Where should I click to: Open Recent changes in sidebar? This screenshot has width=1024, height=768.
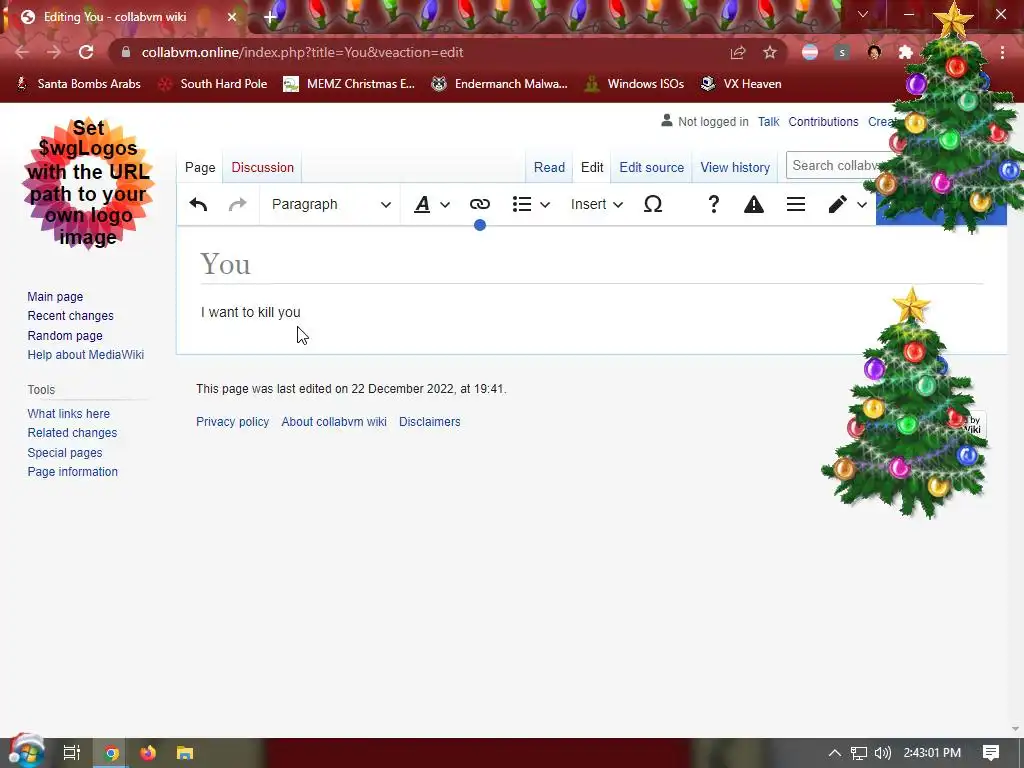(71, 315)
